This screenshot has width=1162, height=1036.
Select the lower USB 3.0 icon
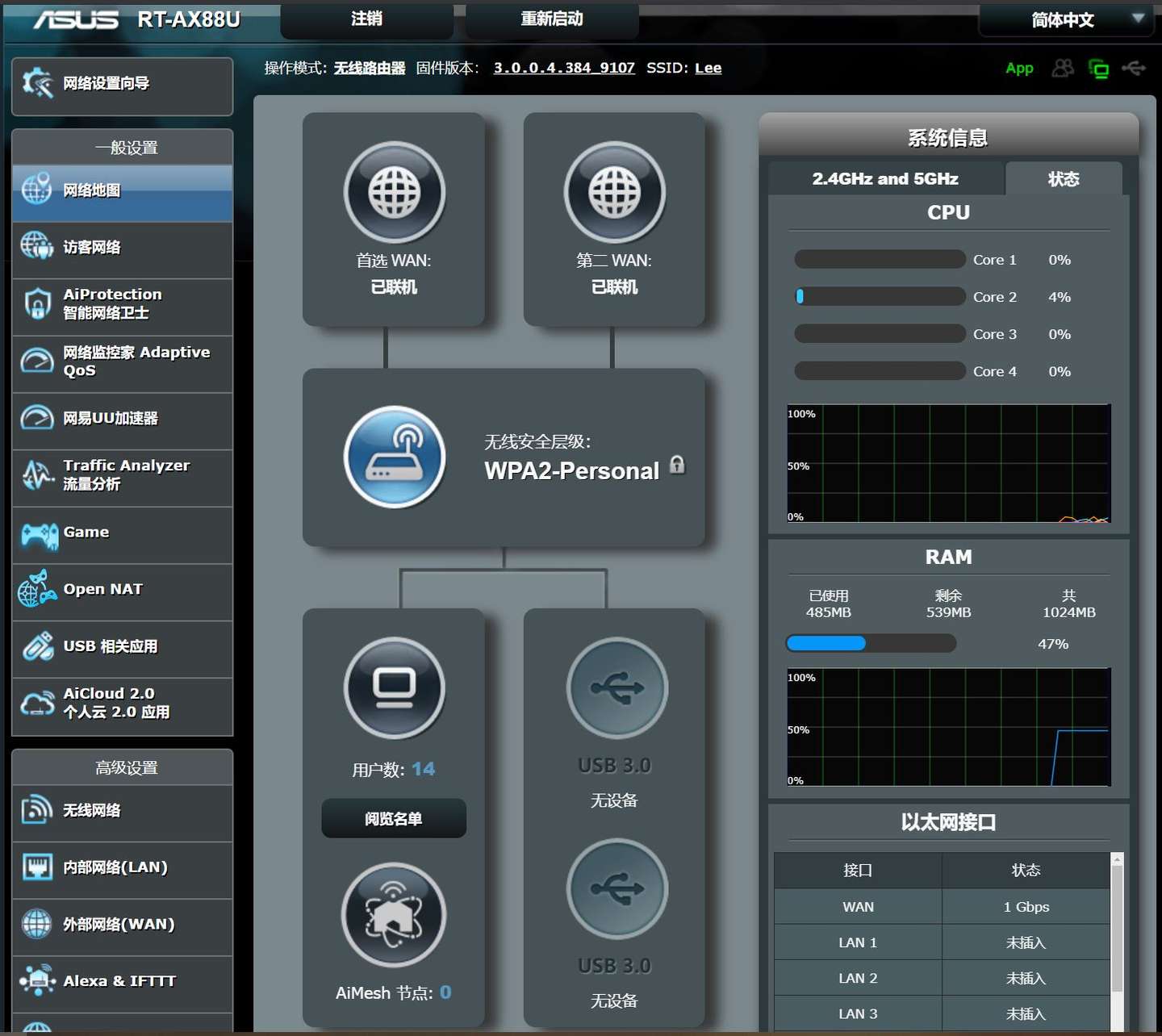[617, 888]
